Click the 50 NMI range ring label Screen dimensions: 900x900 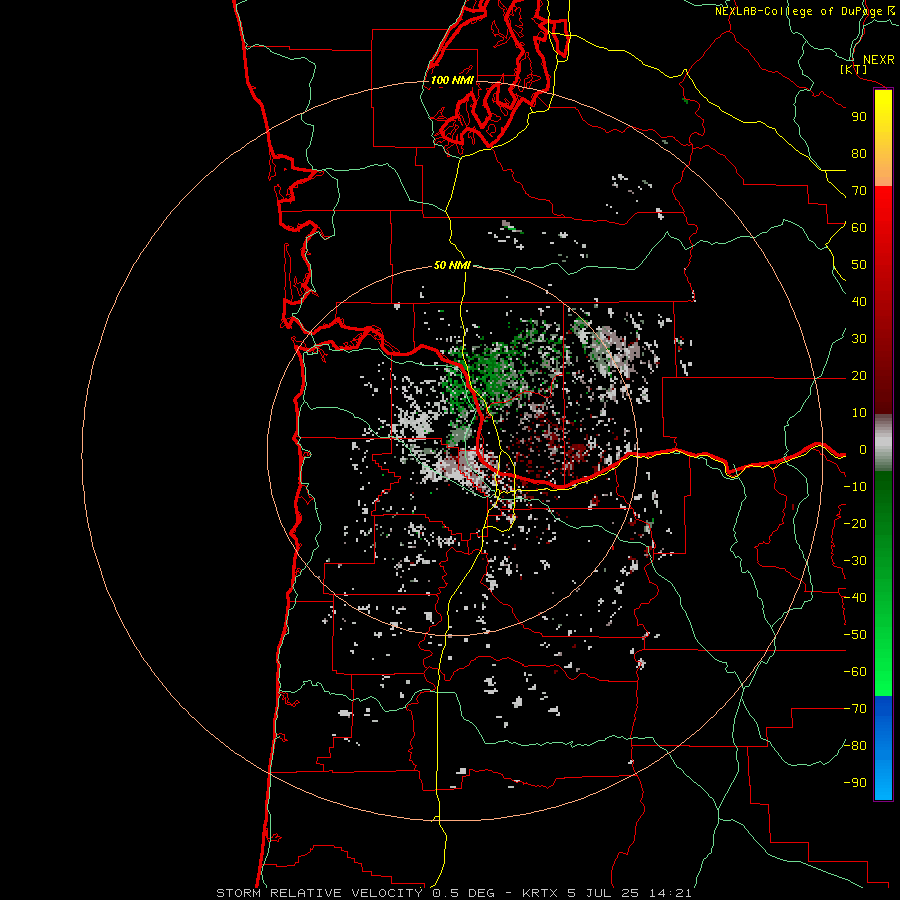[x=452, y=265]
